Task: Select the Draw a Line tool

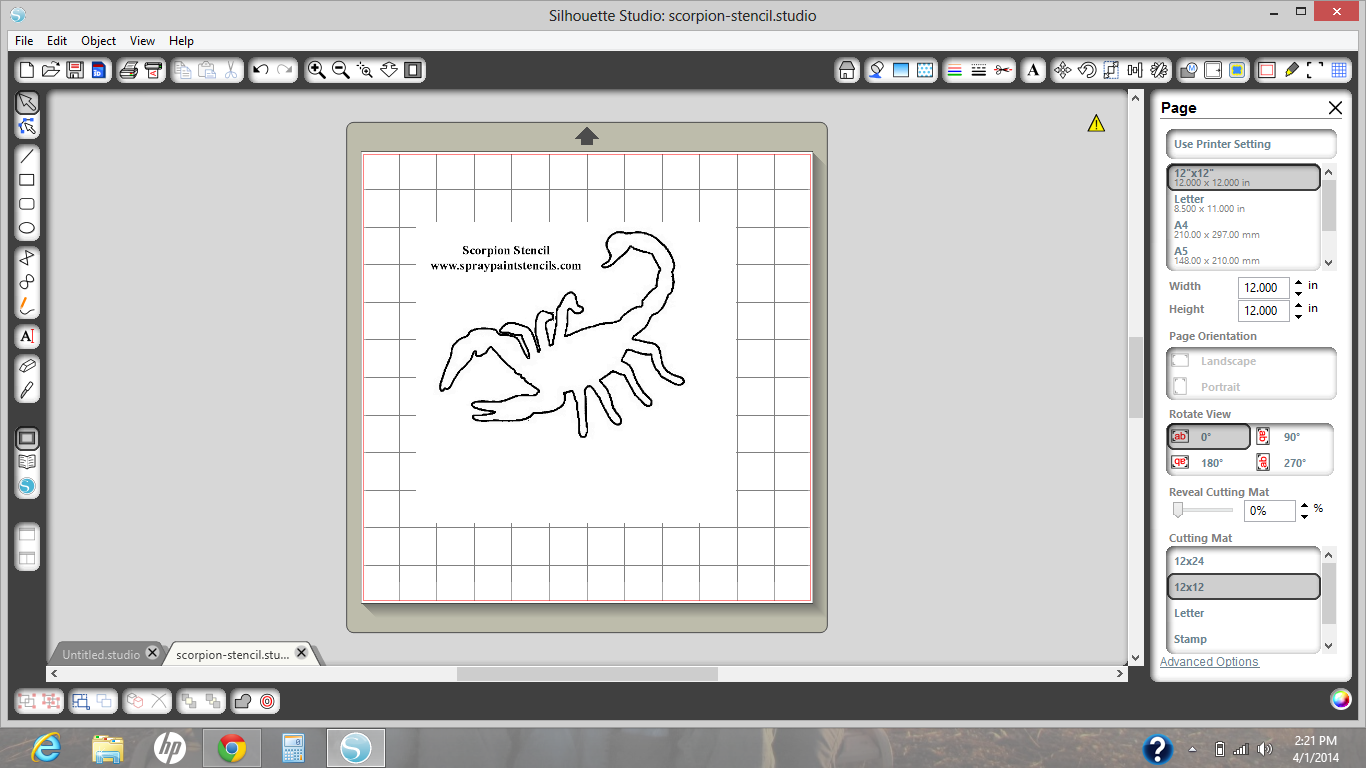Action: point(27,156)
